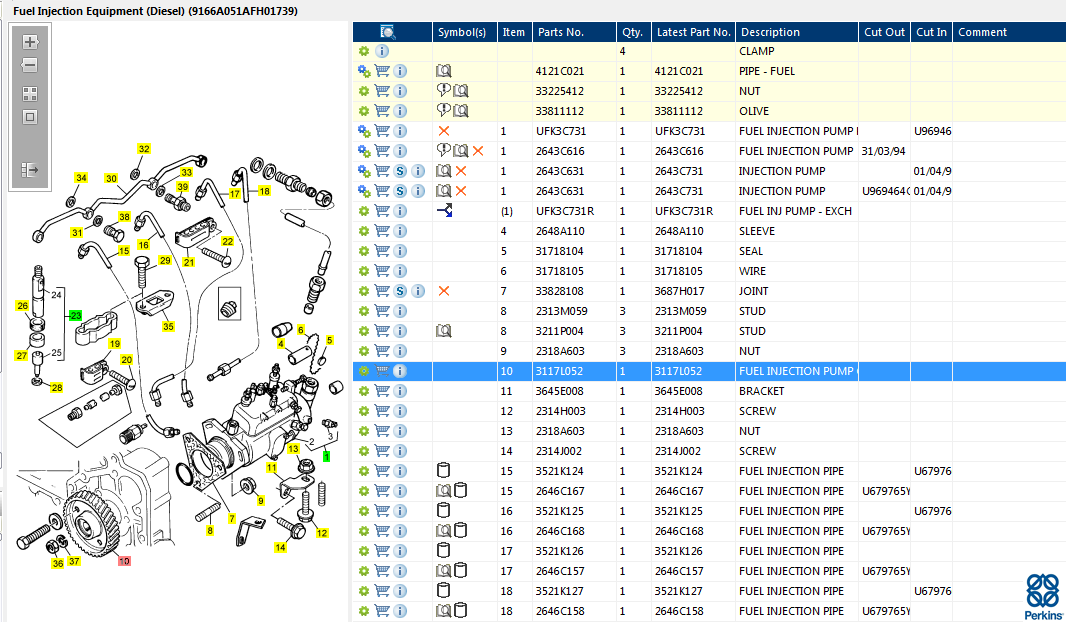The image size is (1066, 622).
Task: Click the search icon in table header
Action: [389, 32]
